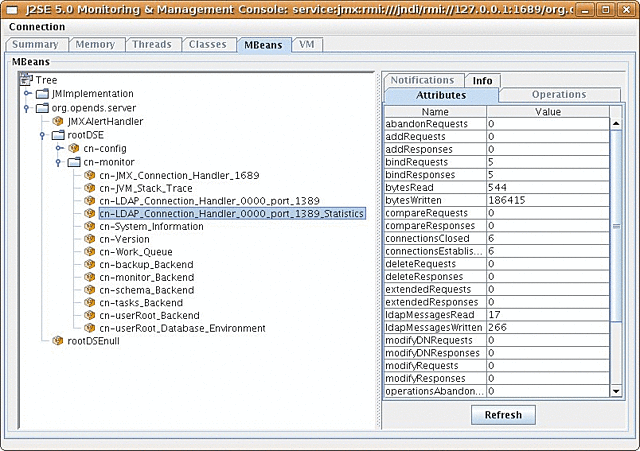Image resolution: width=640 pixels, height=451 pixels.
Task: Select the modifyDNRequests attribute name
Action: click(436, 340)
